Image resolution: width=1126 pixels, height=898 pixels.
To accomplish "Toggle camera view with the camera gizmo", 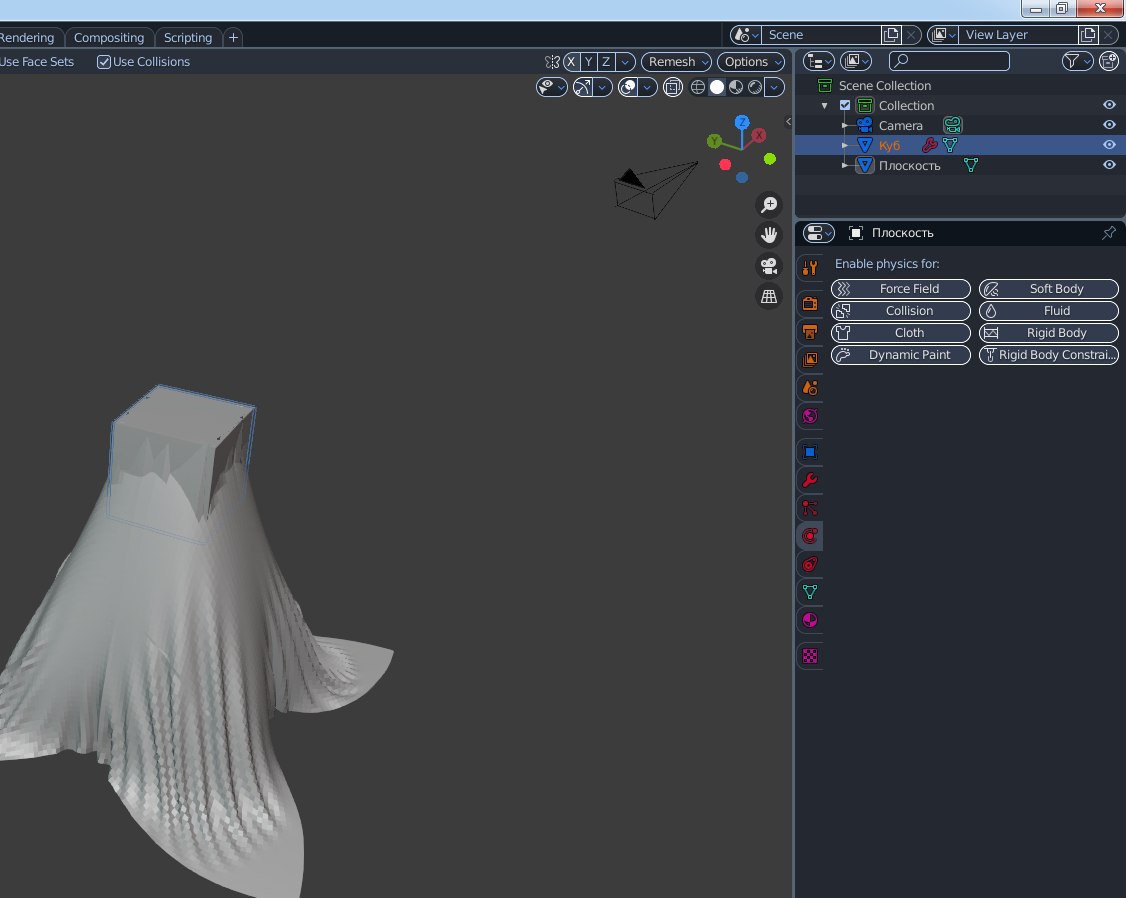I will [769, 266].
